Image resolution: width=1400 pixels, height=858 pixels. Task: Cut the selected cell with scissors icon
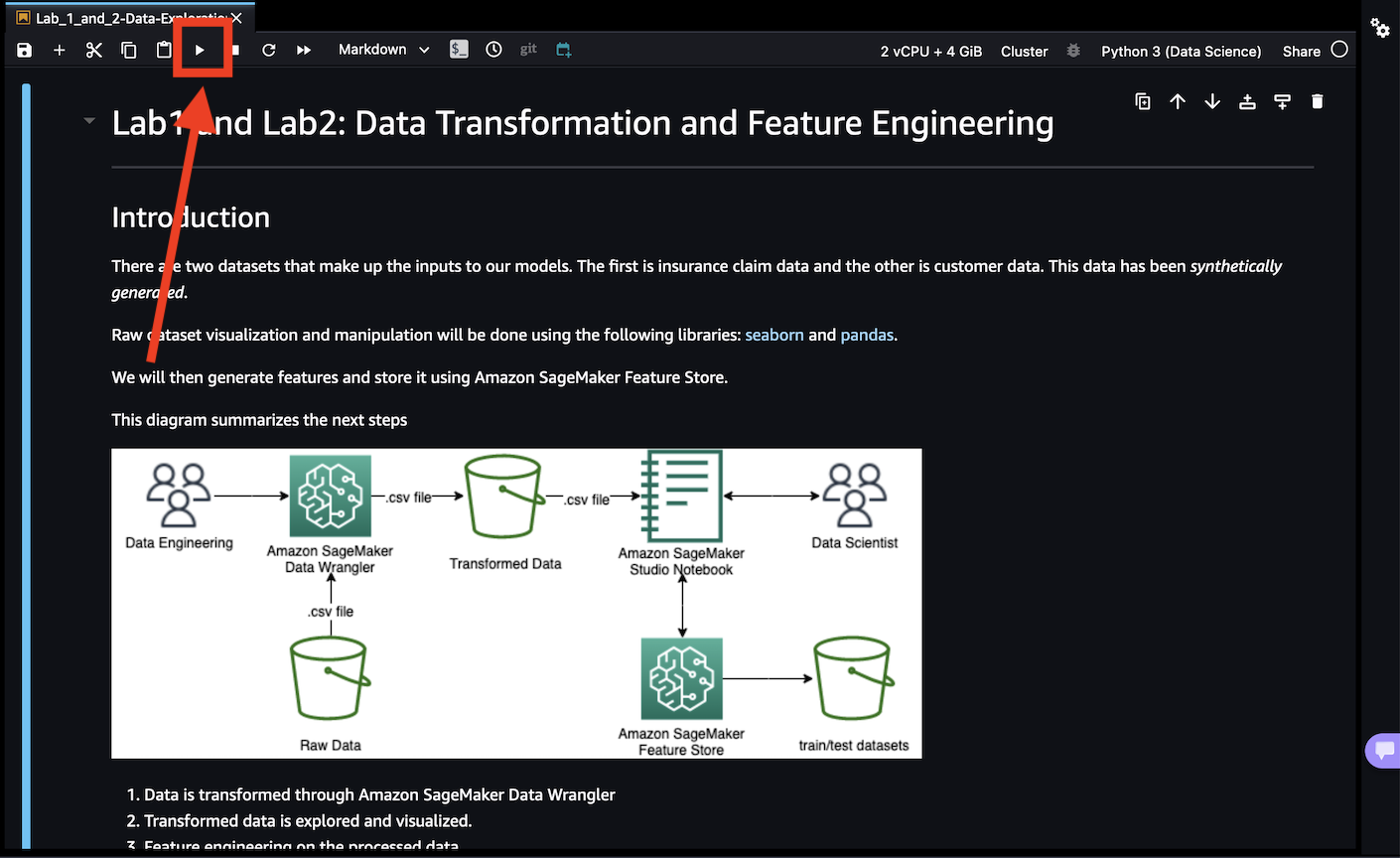tap(94, 50)
